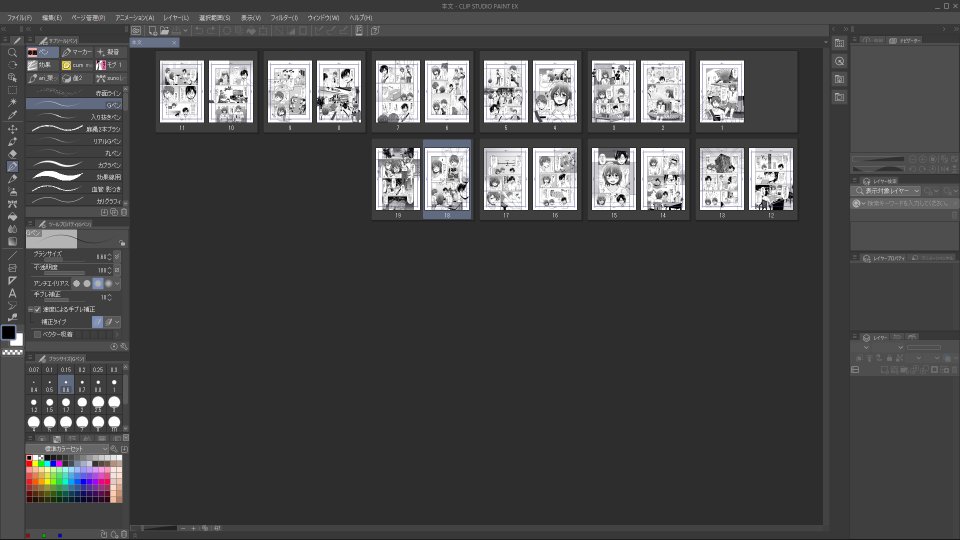Select the Correct line tool
This screenshot has height=540, width=960.
12,317
